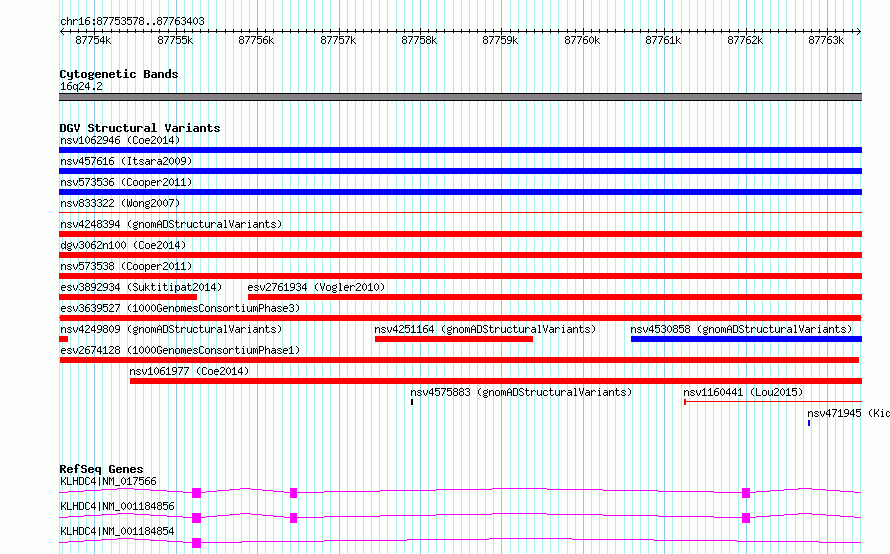Open the nsv4251164 gnomAD variant label
This screenshot has height=554, width=890.
click(x=485, y=329)
